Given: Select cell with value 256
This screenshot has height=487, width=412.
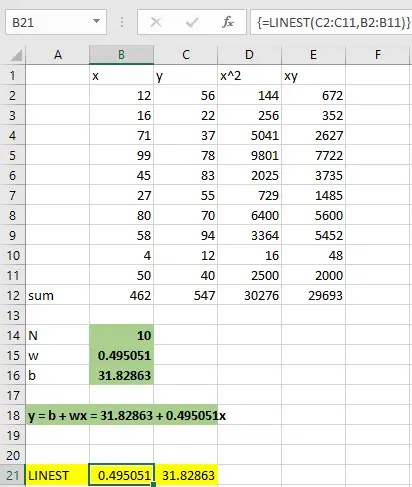Looking at the screenshot, I should (249, 115).
